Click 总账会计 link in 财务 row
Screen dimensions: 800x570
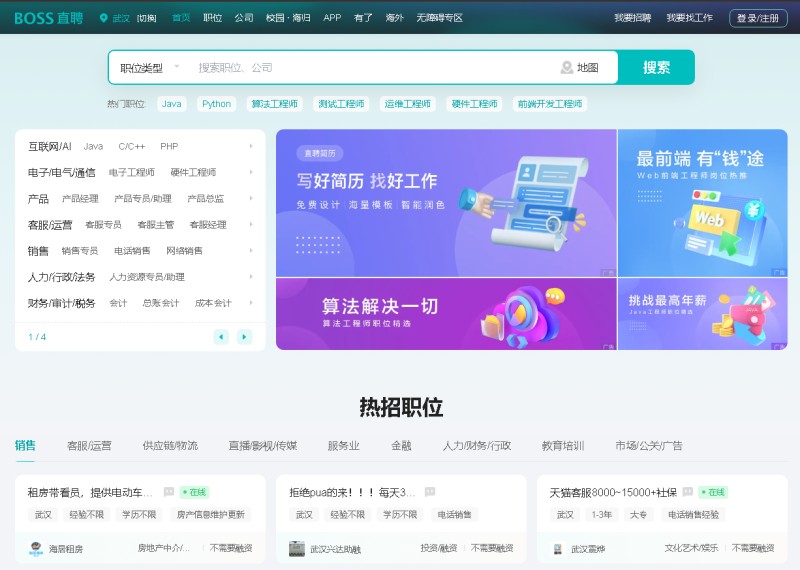161,303
